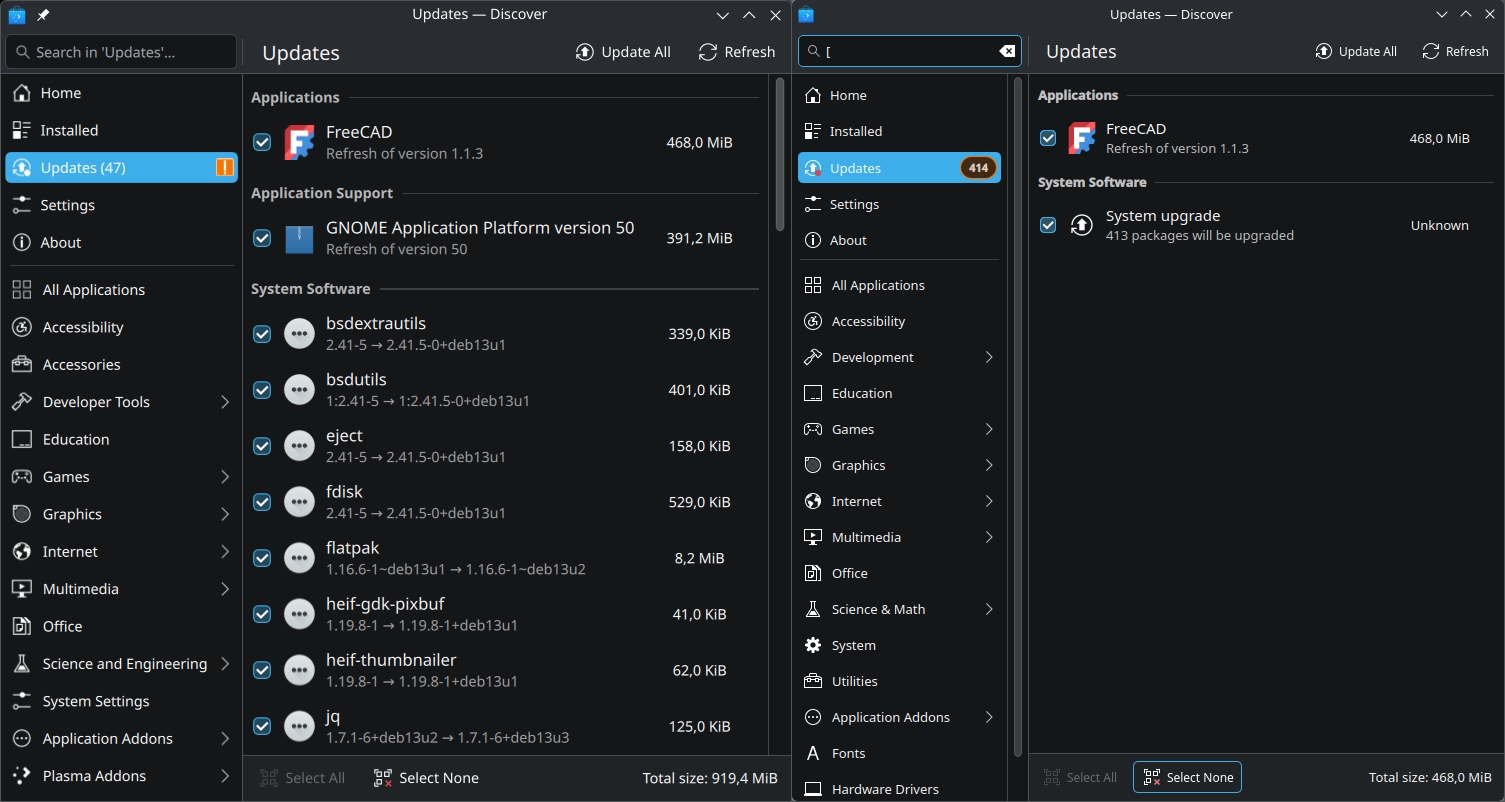Screen dimensions: 1505x802
Task: Focus the Search in 'Updates' field, left window
Action: pos(121,52)
